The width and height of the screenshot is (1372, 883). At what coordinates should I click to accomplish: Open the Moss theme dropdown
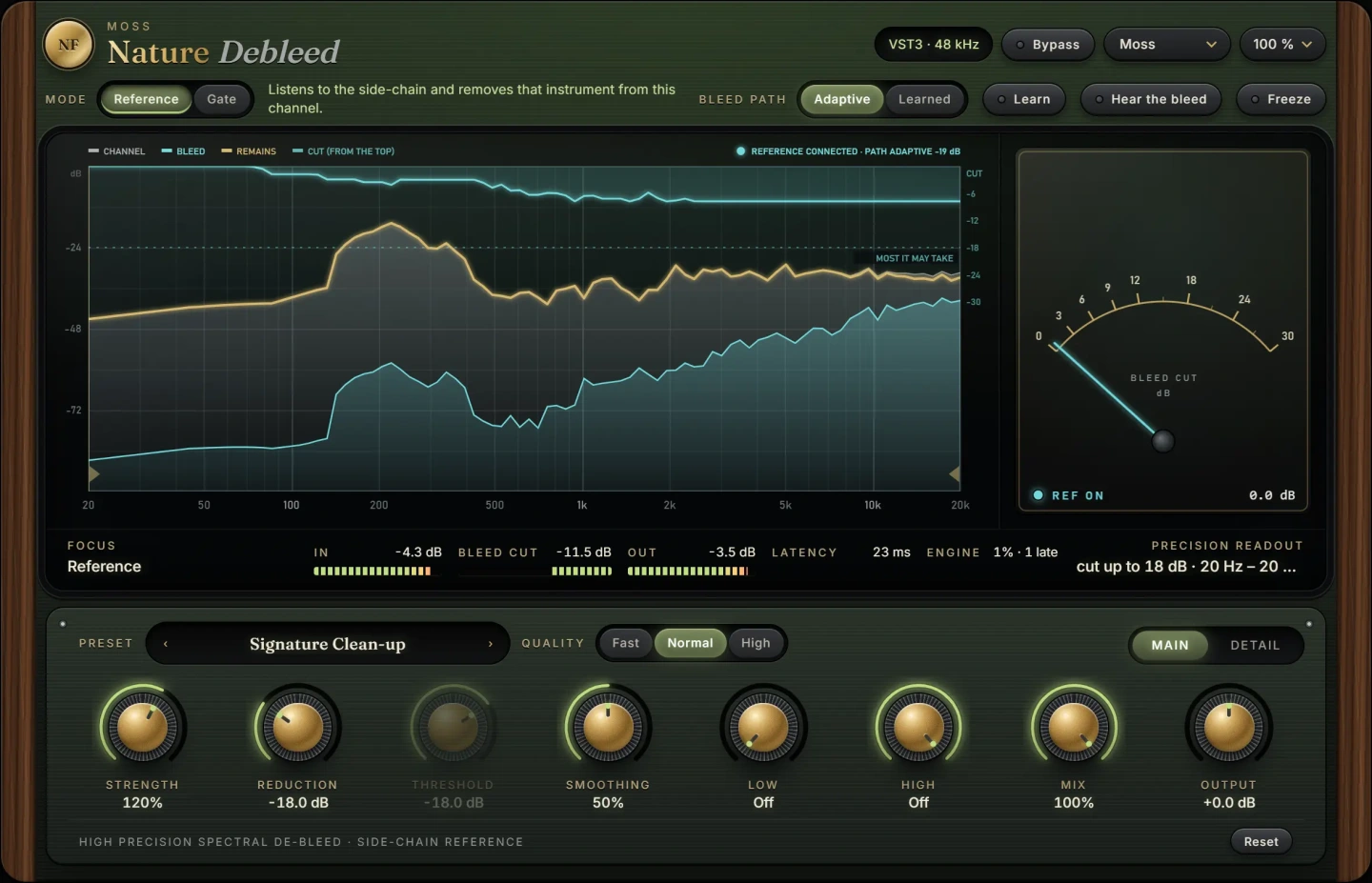pyautogui.click(x=1167, y=45)
